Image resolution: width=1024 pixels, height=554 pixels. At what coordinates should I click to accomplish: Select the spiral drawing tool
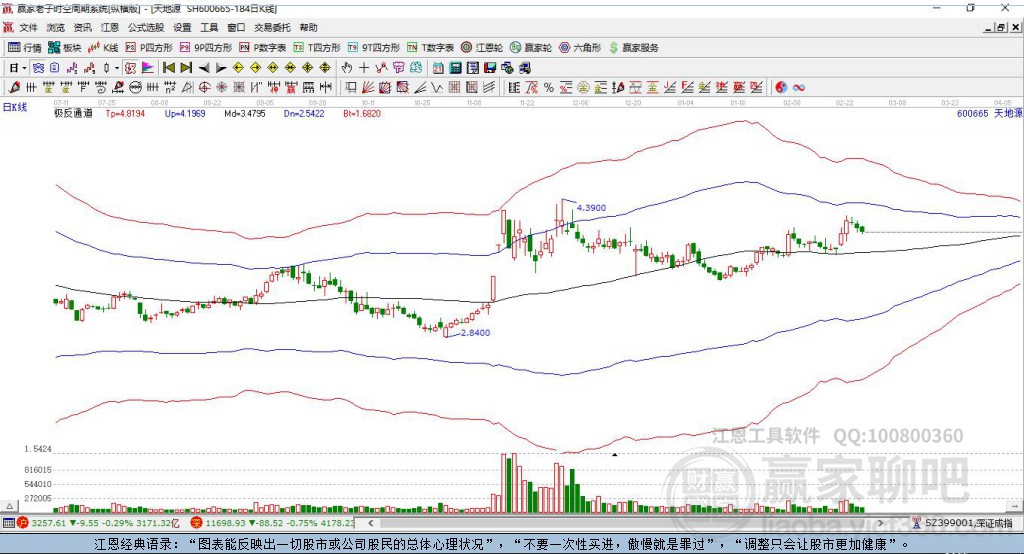click(x=100, y=88)
